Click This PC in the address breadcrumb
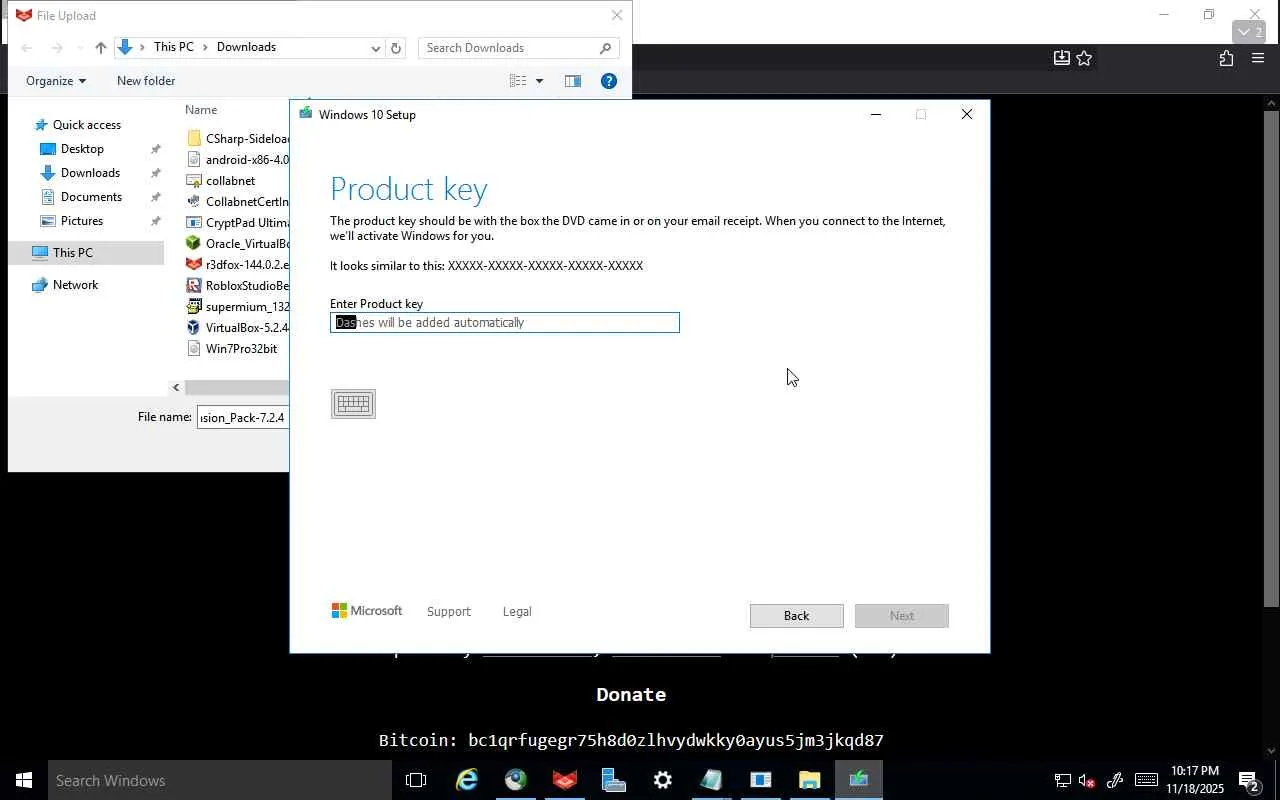 tap(174, 47)
